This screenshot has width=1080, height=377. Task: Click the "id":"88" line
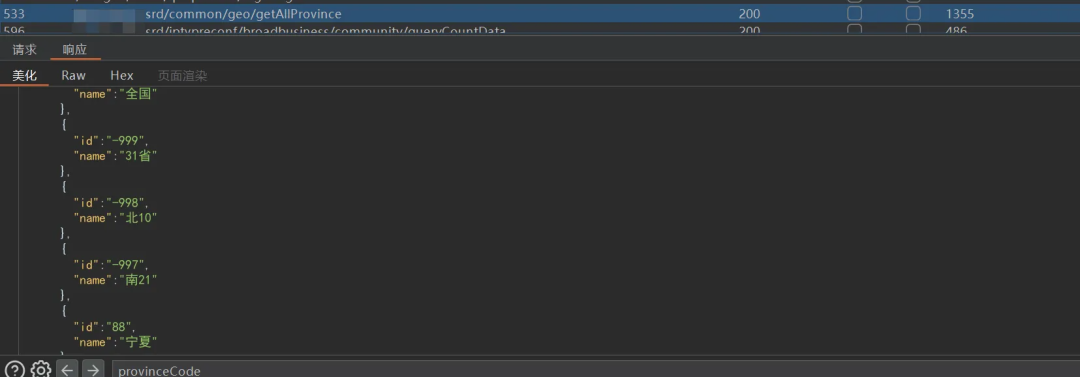(105, 327)
